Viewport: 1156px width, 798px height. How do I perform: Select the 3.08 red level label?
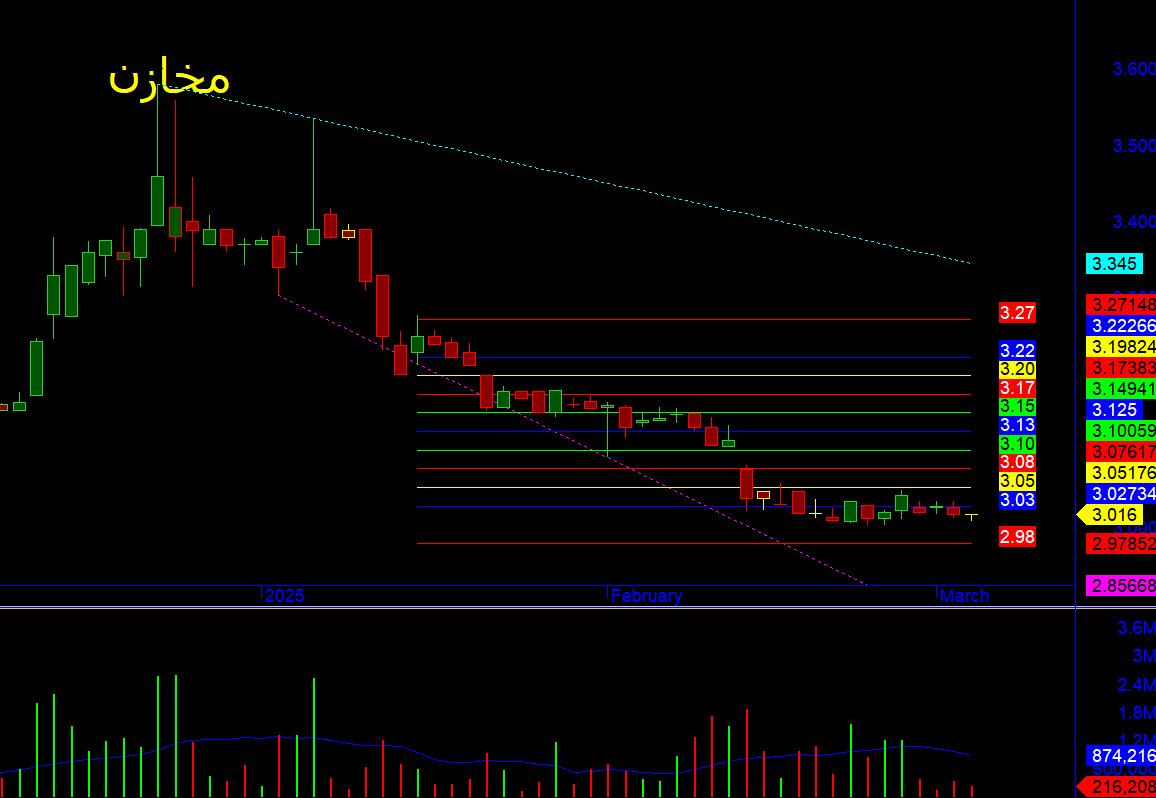[1017, 462]
